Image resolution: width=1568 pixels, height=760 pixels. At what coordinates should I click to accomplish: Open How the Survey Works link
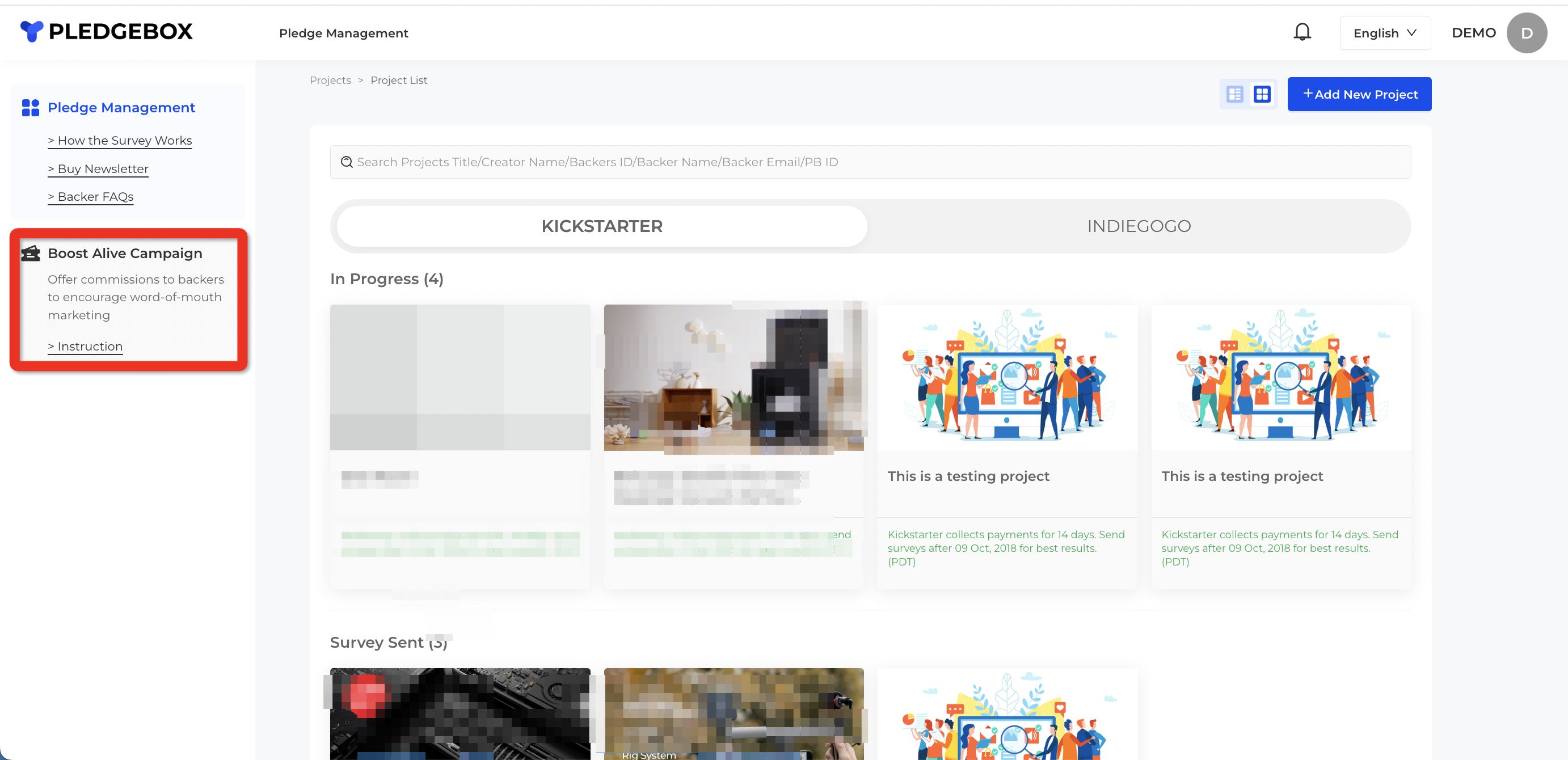click(120, 141)
